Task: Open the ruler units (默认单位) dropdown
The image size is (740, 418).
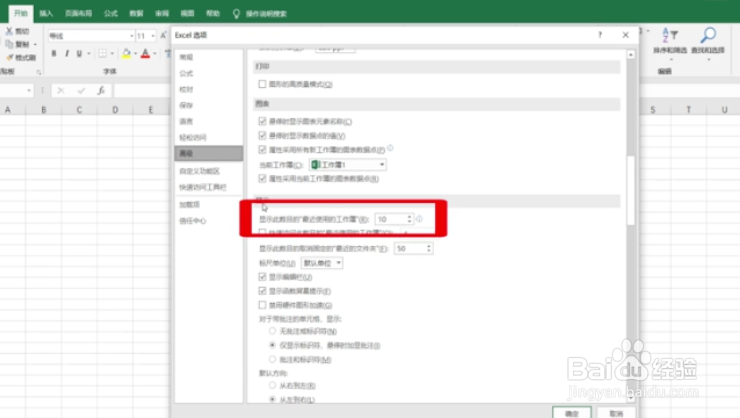Action: (x=322, y=263)
